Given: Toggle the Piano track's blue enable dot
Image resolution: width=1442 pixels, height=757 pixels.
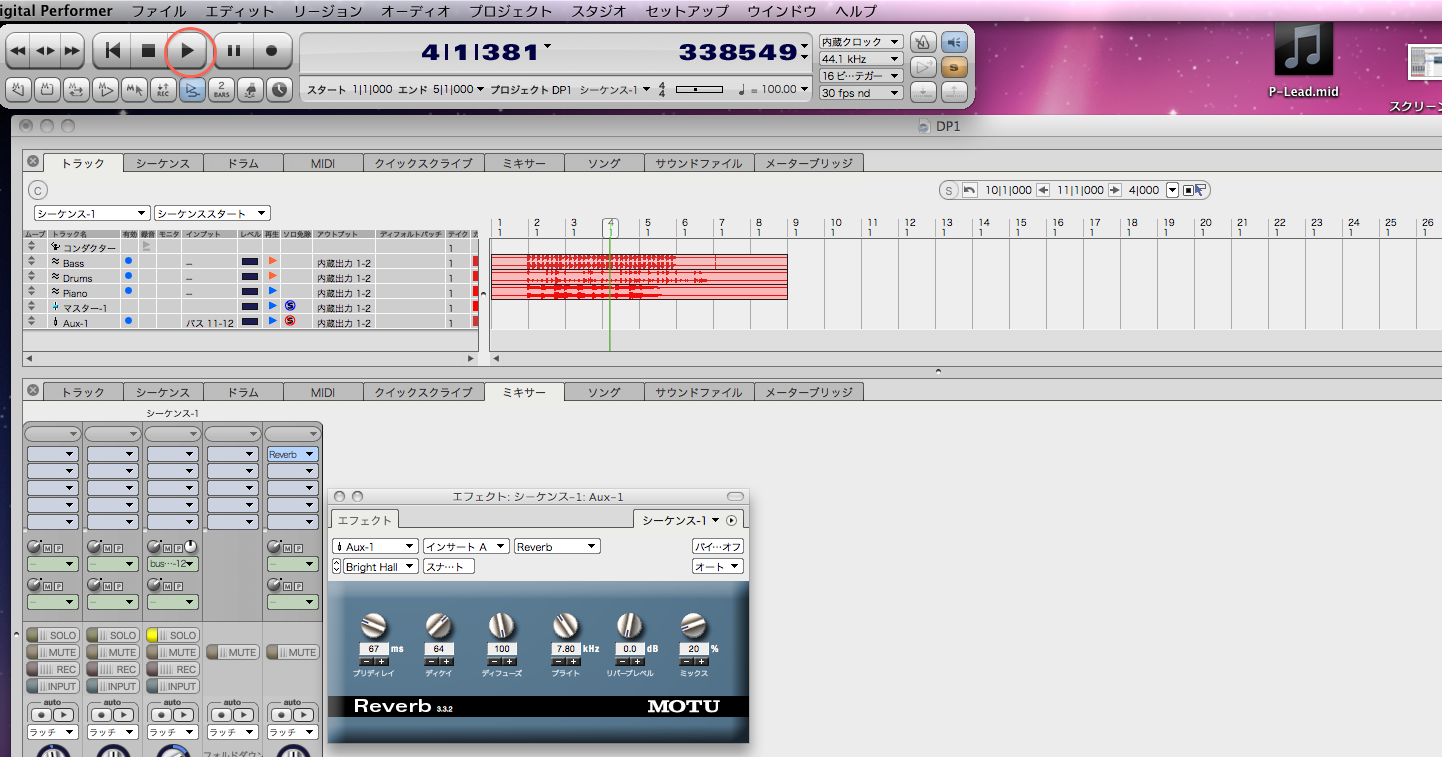Looking at the screenshot, I should point(128,292).
